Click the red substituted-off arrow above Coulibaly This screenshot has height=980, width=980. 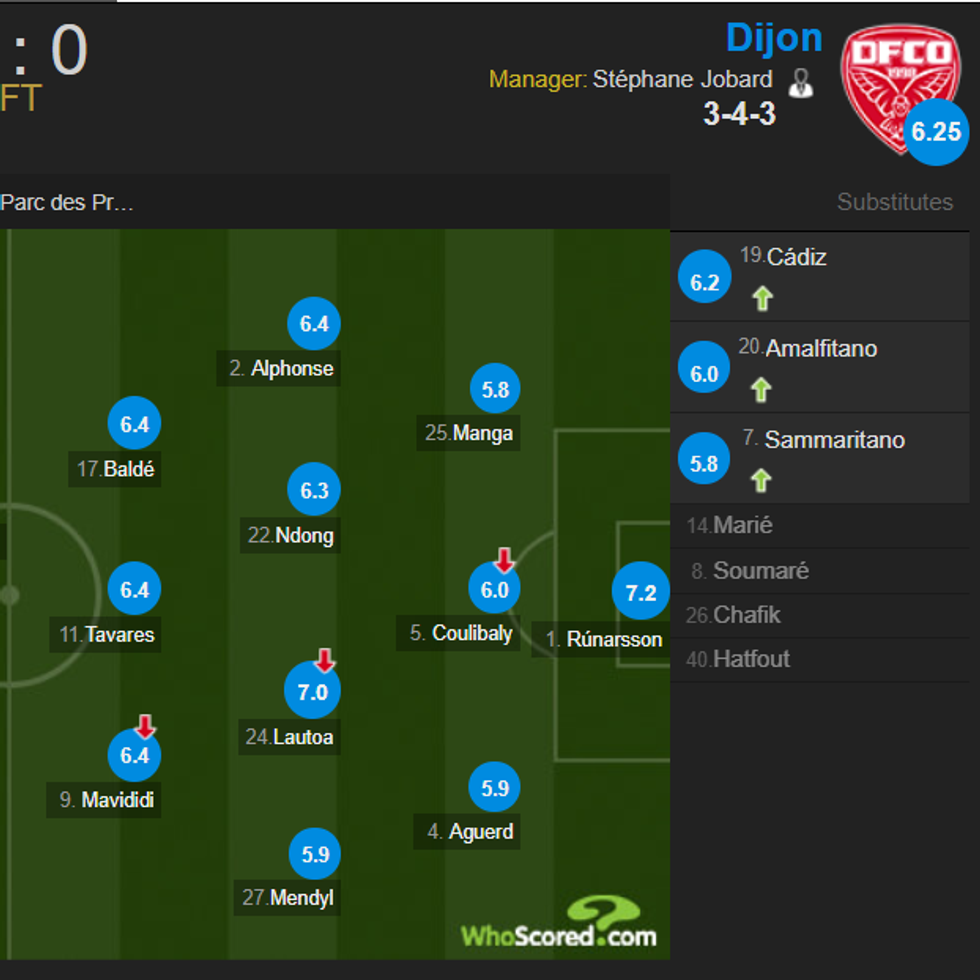point(504,560)
